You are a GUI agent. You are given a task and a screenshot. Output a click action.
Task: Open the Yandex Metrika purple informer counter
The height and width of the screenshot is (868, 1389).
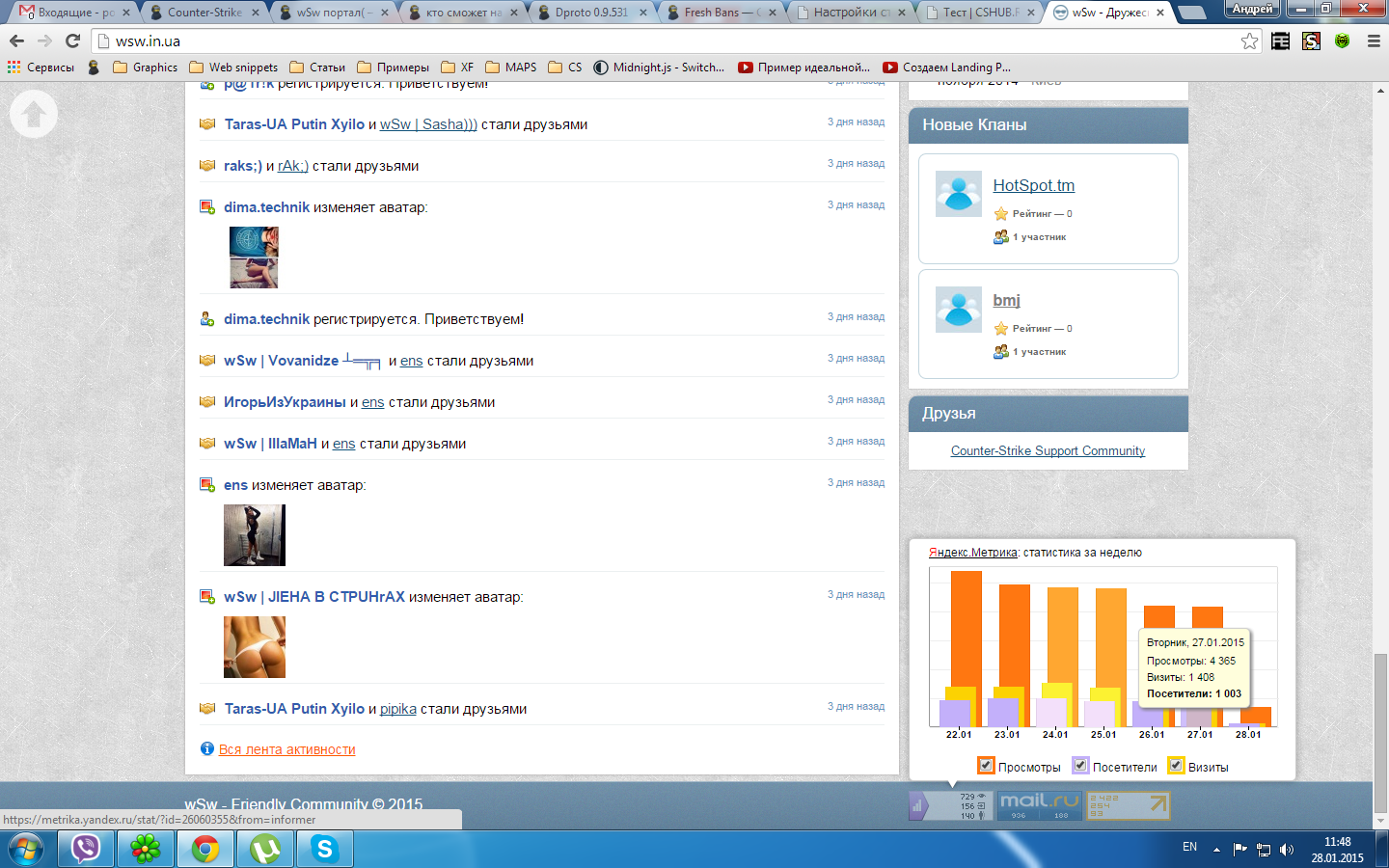tap(950, 805)
